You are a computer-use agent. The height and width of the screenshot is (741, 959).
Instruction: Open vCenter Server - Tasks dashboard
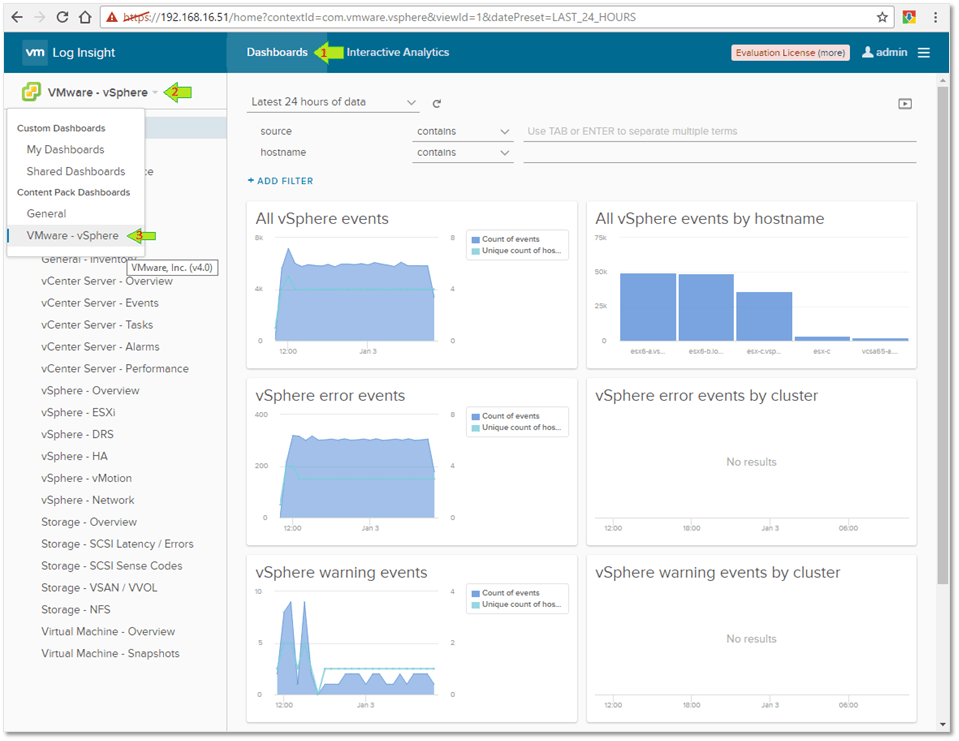tap(97, 325)
